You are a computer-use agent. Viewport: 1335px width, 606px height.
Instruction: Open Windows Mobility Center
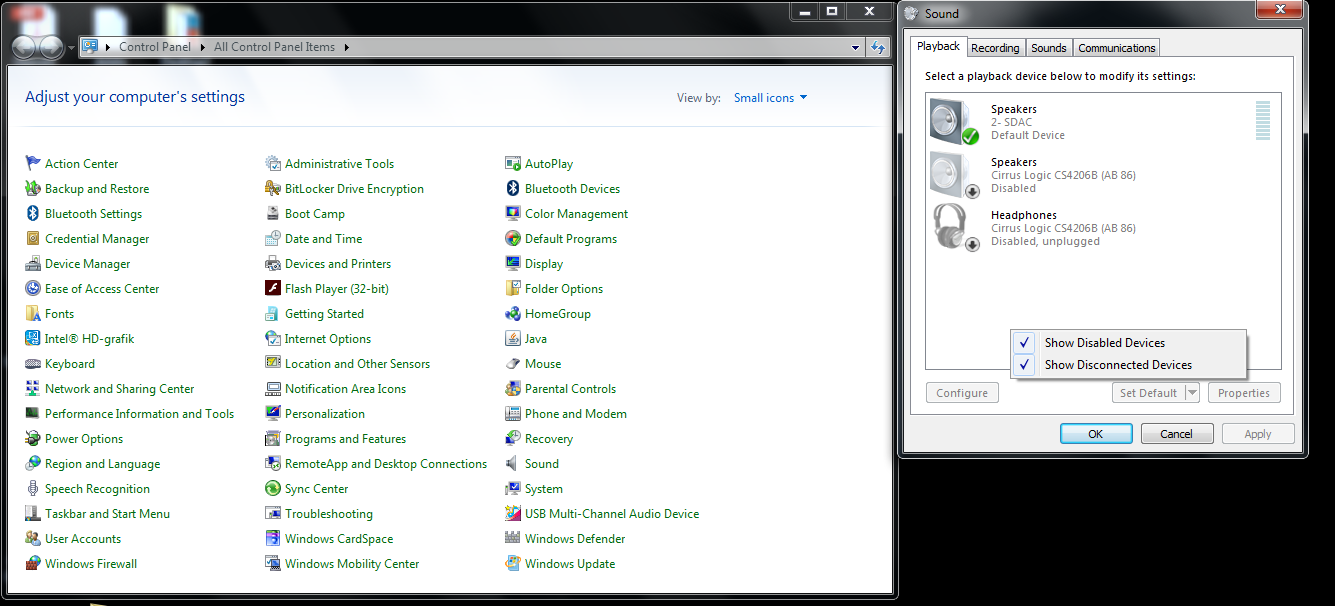click(x=352, y=564)
